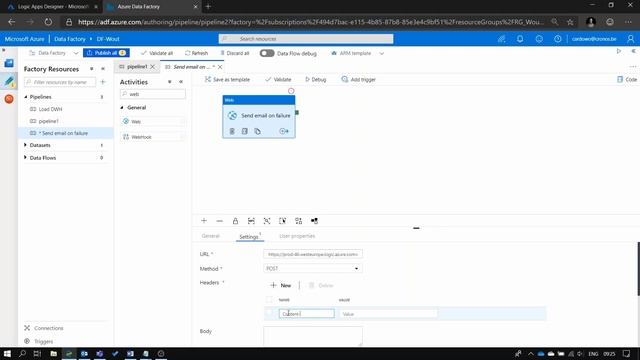Toggle Data Flow debug switch

267,53
